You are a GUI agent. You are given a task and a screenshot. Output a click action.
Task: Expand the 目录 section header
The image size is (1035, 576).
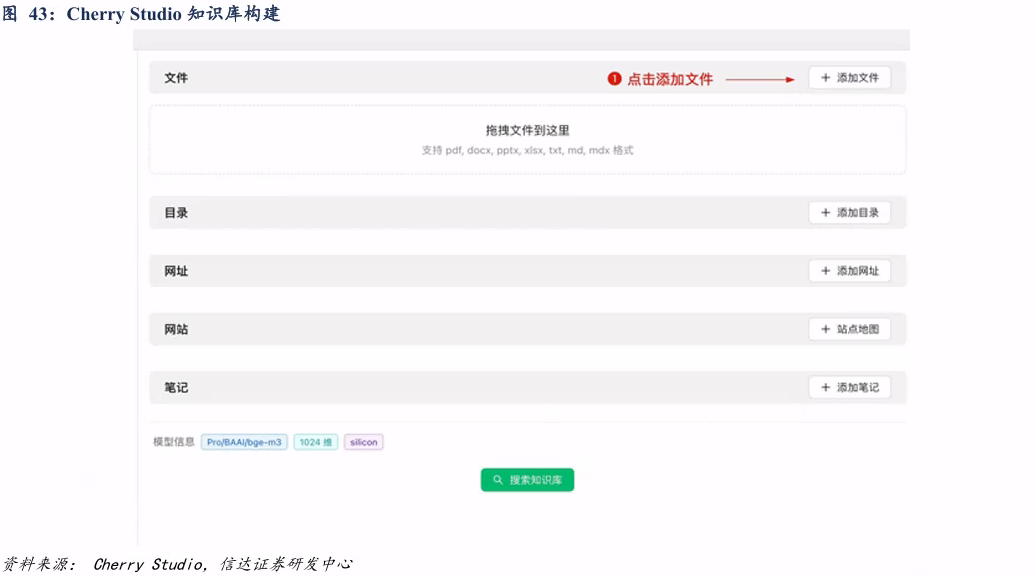coord(176,213)
